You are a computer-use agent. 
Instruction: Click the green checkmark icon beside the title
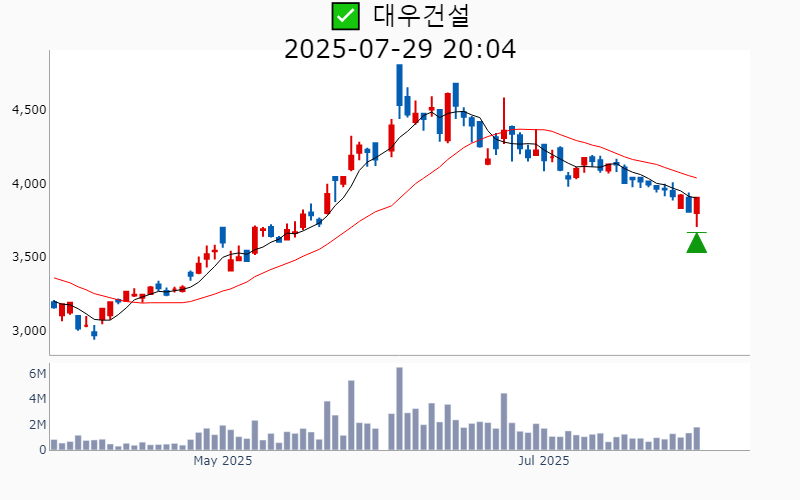pos(345,16)
